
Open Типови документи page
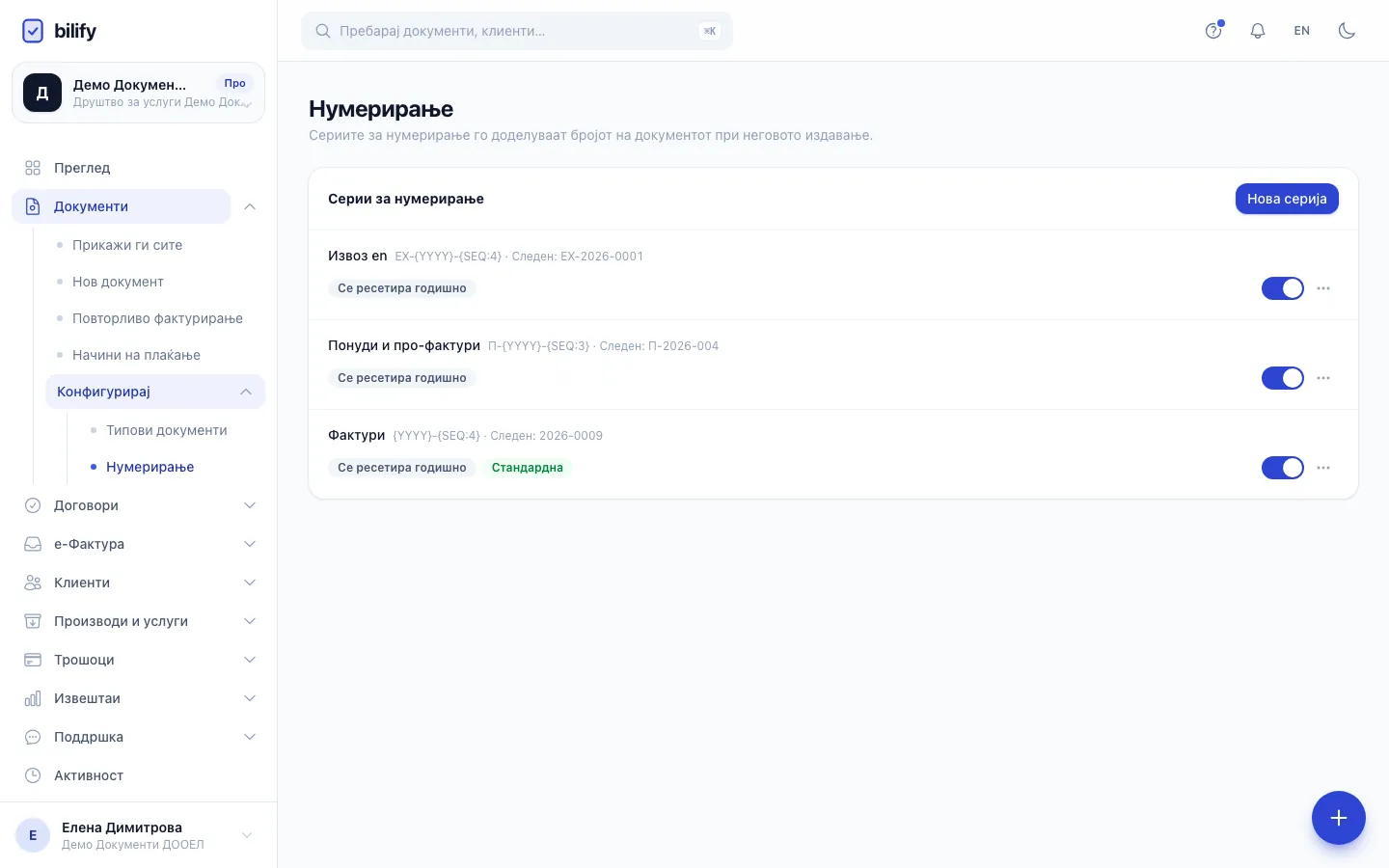[167, 430]
